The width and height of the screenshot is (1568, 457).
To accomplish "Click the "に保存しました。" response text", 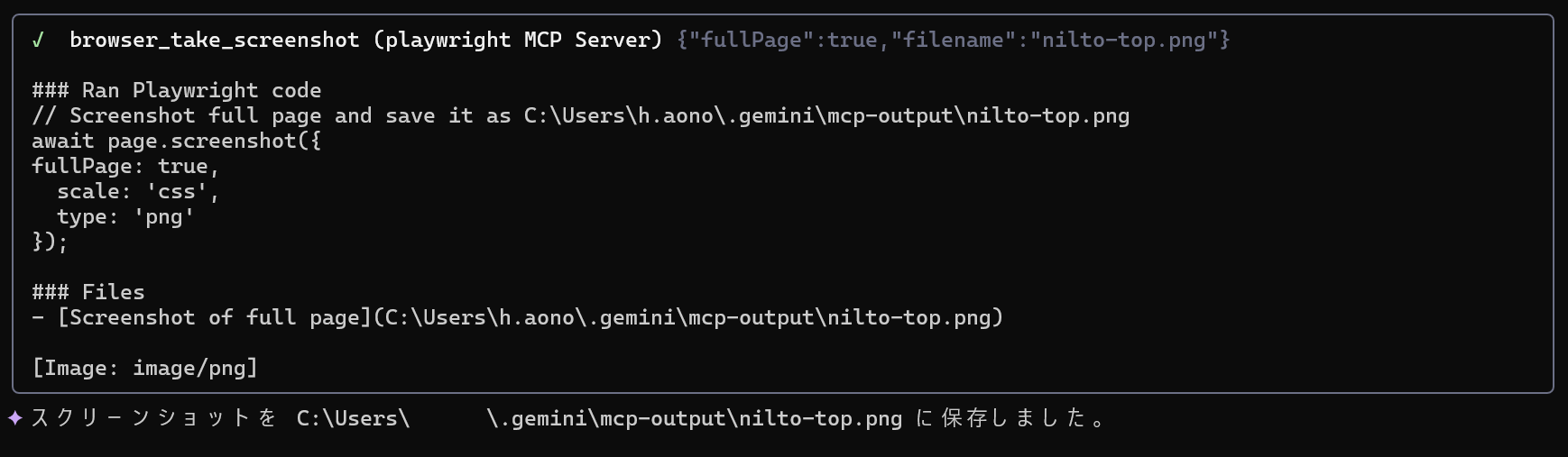I will (x=1010, y=418).
